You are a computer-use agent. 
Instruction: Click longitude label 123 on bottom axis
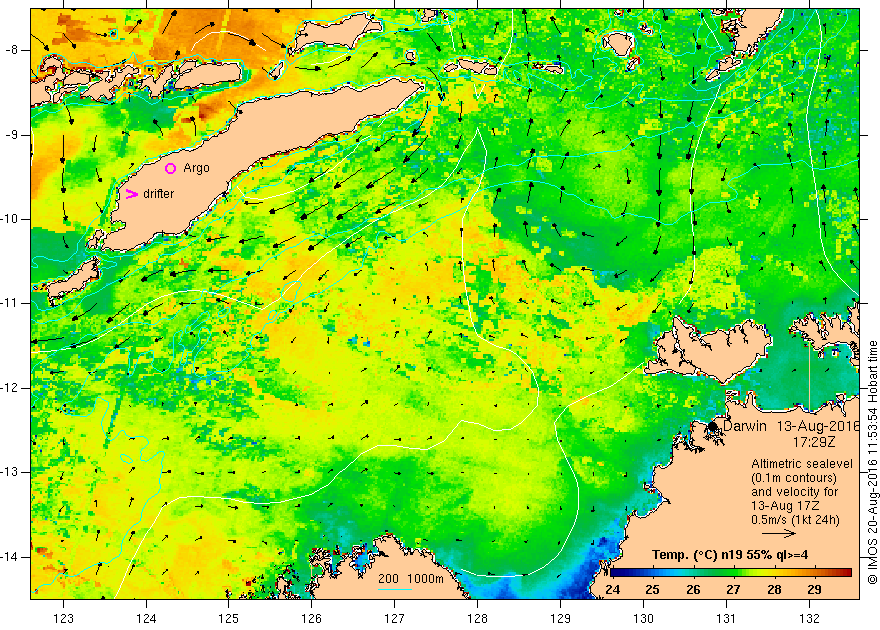point(63,618)
